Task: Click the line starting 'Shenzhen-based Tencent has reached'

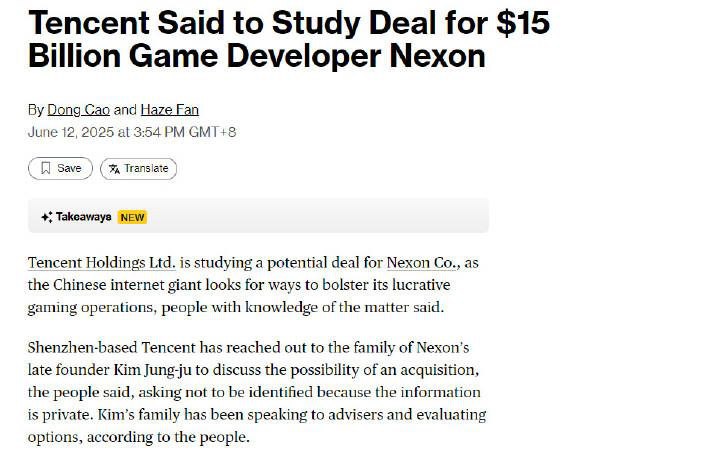Action: 248,347
